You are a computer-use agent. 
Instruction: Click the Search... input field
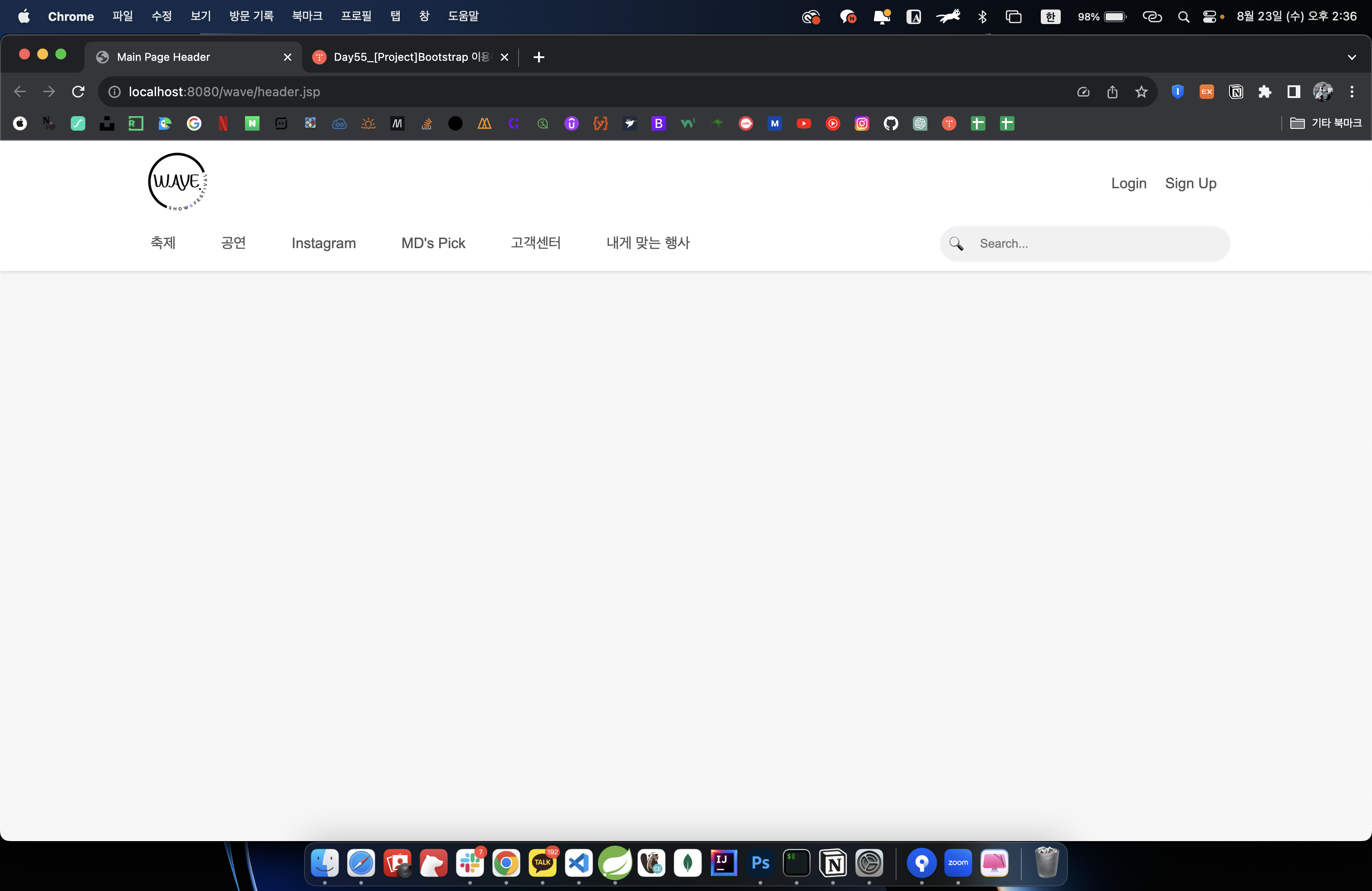pyautogui.click(x=1095, y=244)
